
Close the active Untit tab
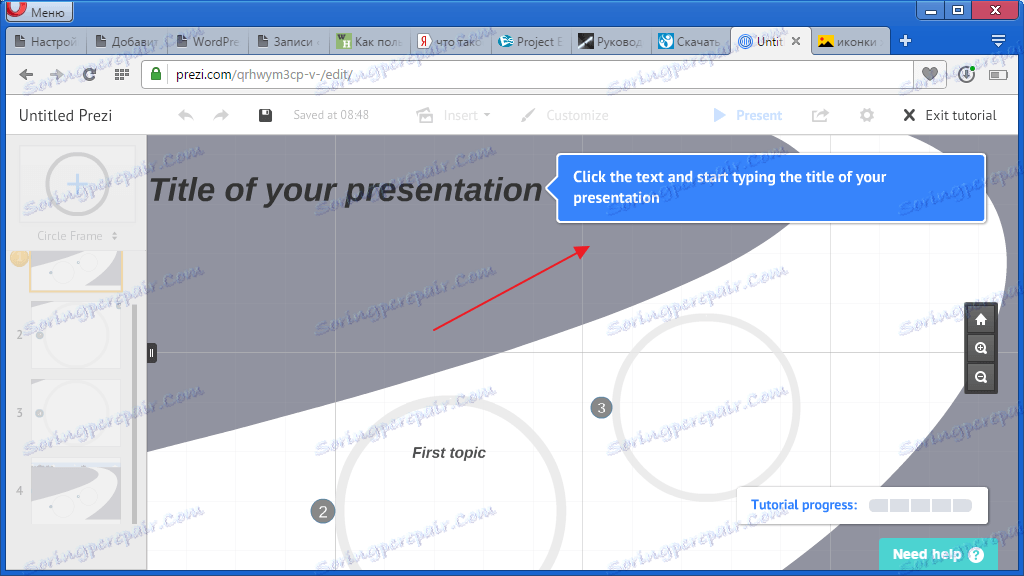pyautogui.click(x=796, y=41)
